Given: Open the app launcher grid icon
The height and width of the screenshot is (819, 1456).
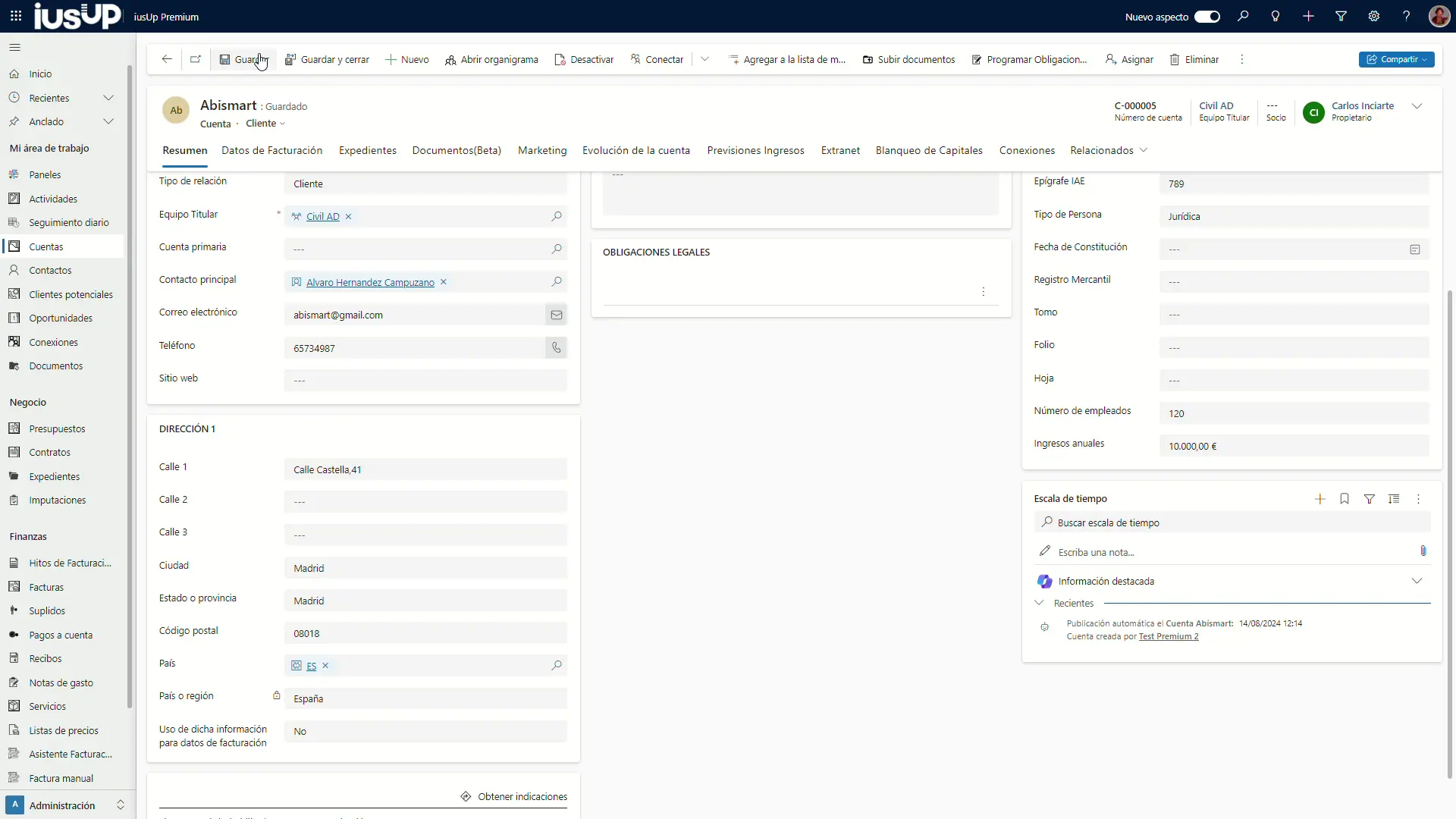Looking at the screenshot, I should pos(16,17).
